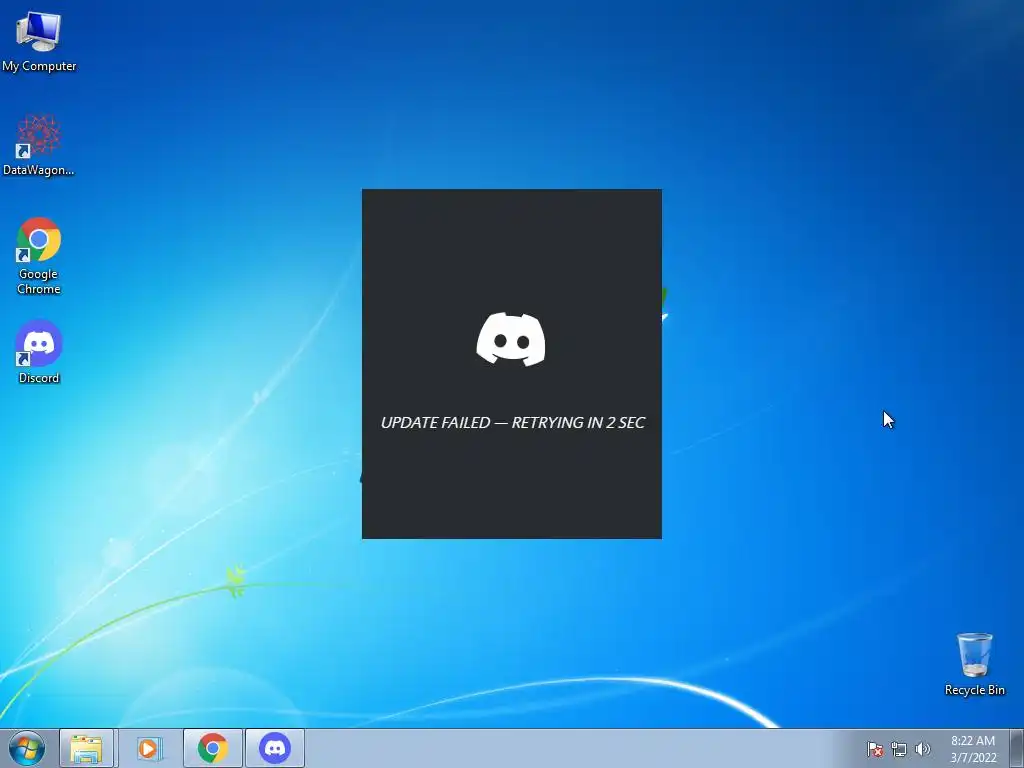Select the Discord desktop shortcut
This screenshot has width=1024, height=768.
(x=39, y=351)
